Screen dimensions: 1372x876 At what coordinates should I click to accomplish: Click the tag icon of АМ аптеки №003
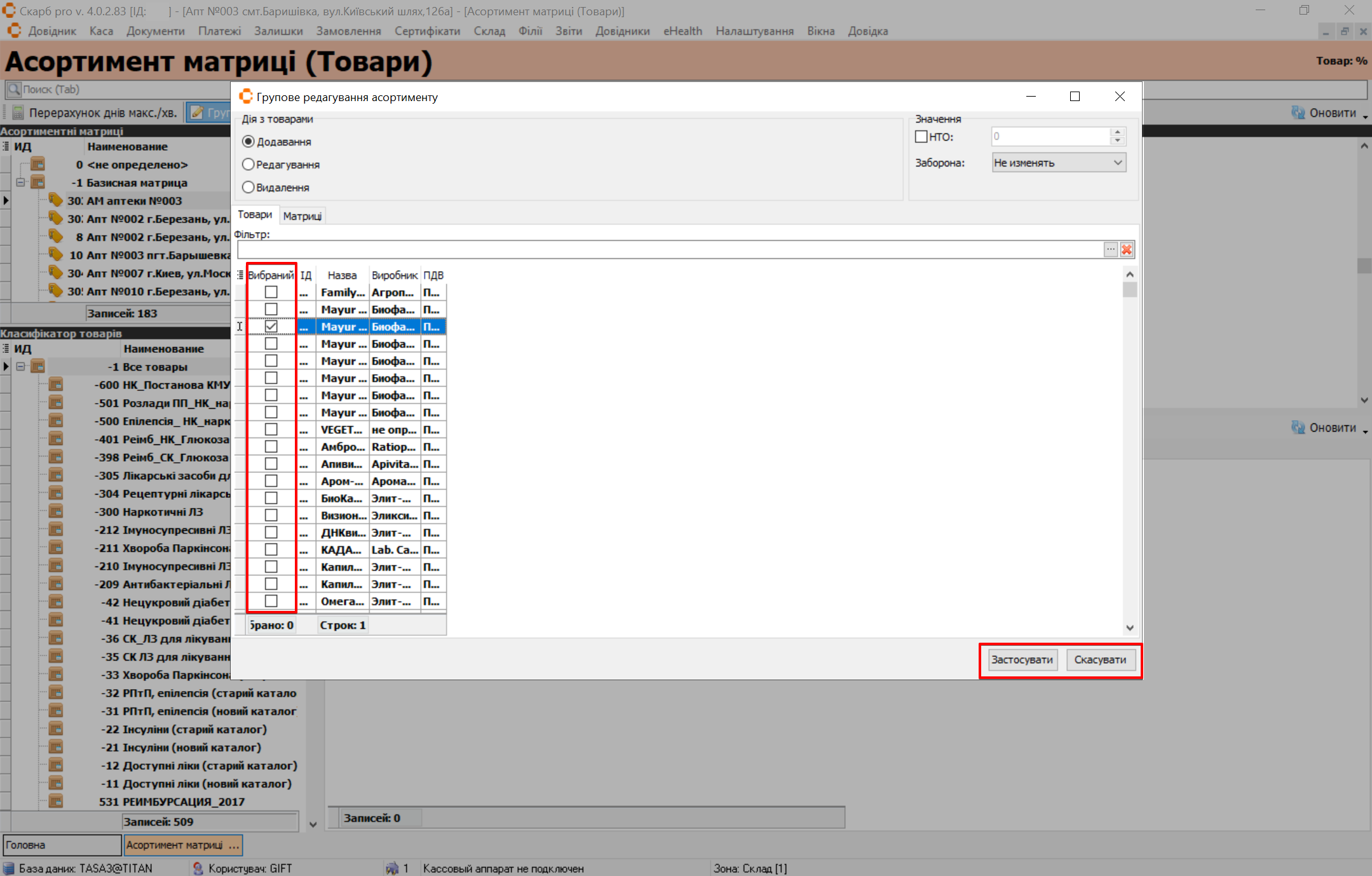[x=56, y=200]
